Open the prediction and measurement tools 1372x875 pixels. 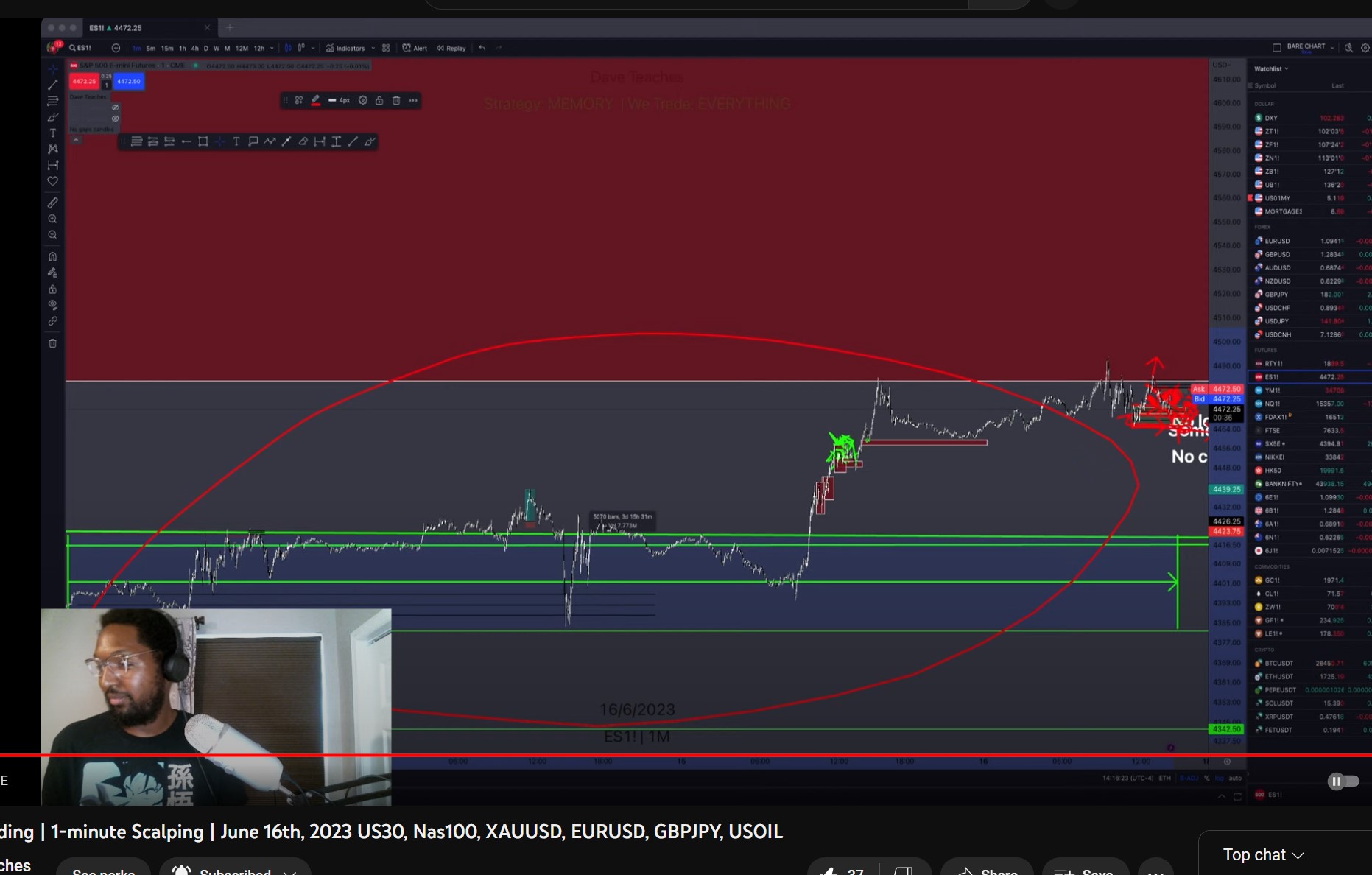tap(52, 166)
